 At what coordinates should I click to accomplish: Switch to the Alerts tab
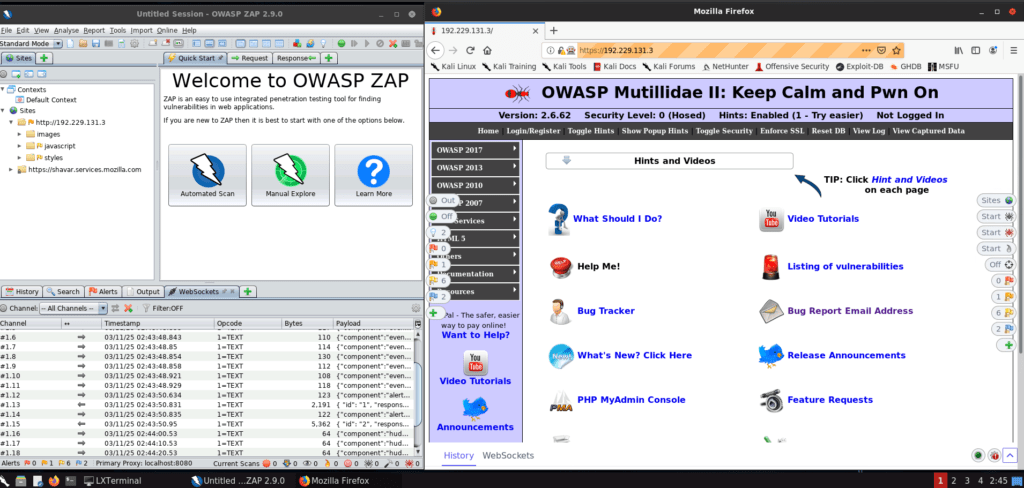104,291
